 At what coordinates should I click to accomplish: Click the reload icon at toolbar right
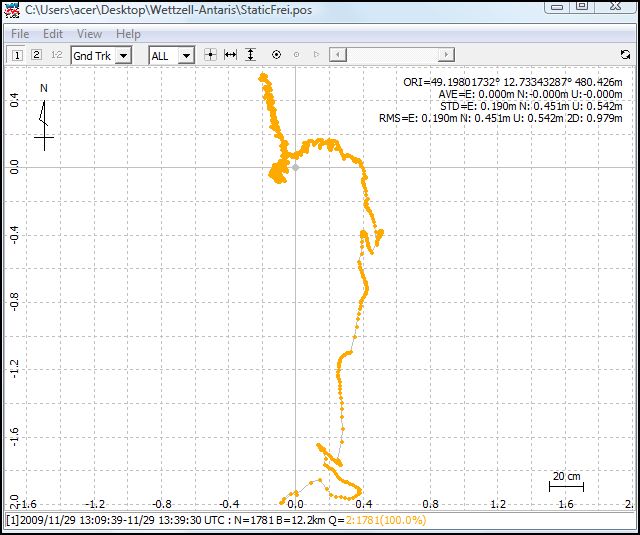[x=625, y=55]
